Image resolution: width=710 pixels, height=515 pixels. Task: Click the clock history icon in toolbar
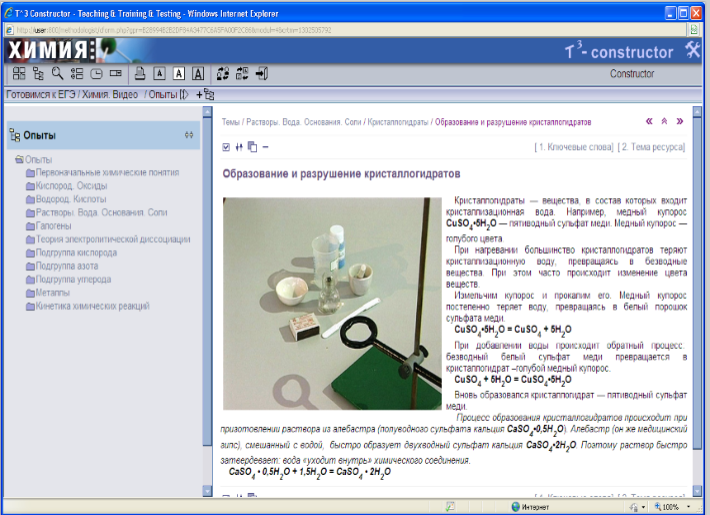(x=96, y=73)
